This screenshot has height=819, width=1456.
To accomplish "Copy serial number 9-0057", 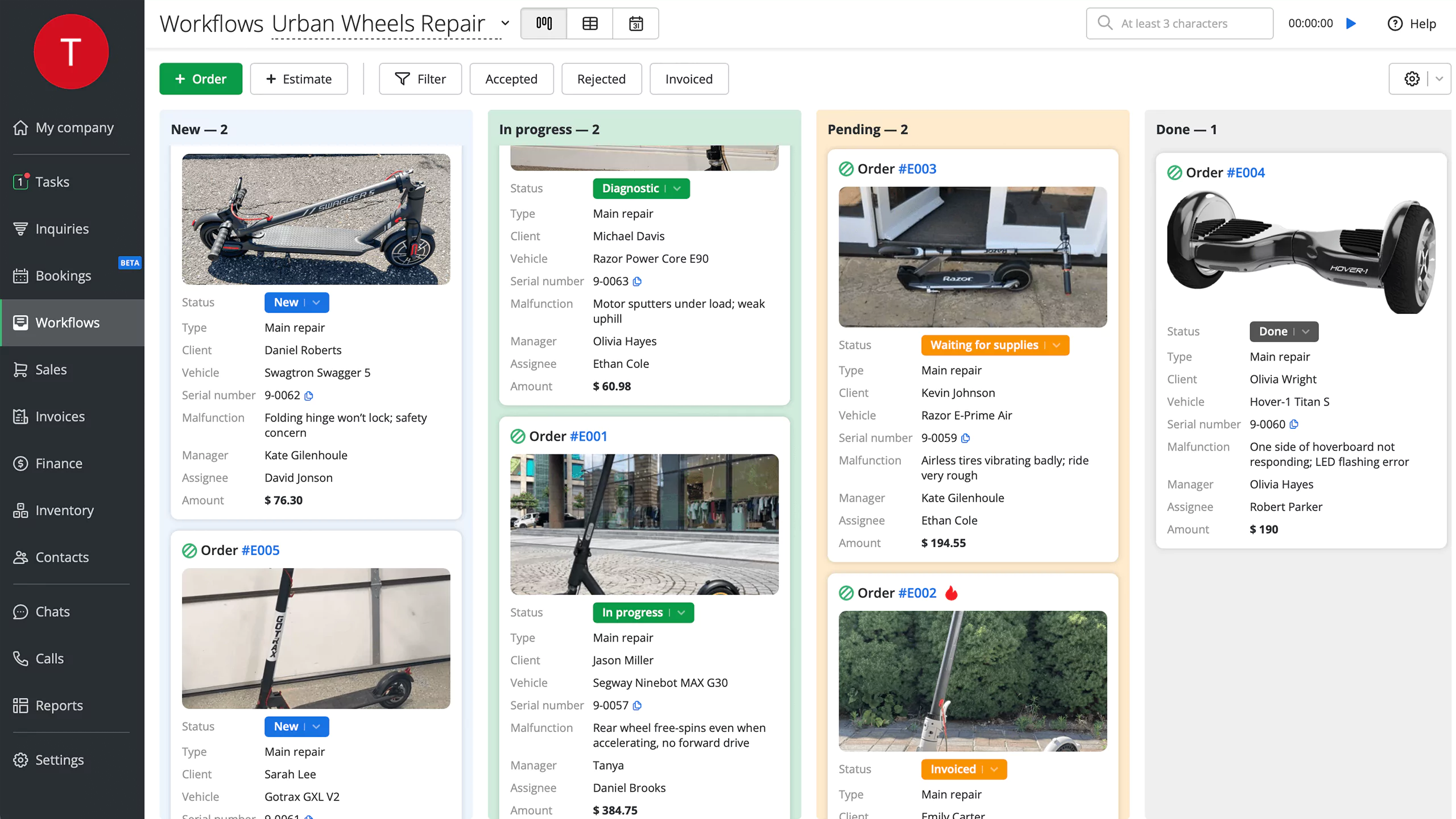I will click(637, 705).
